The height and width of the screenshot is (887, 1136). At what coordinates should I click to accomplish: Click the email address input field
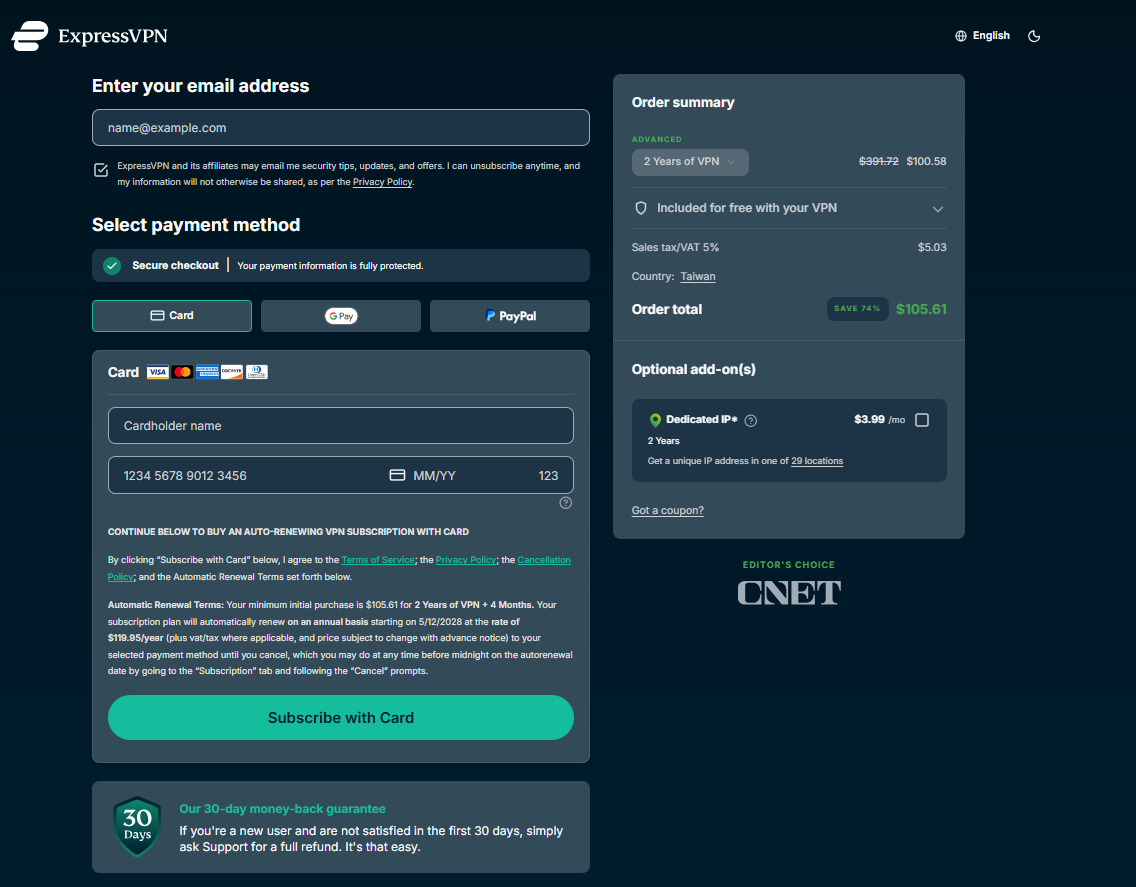tap(340, 127)
